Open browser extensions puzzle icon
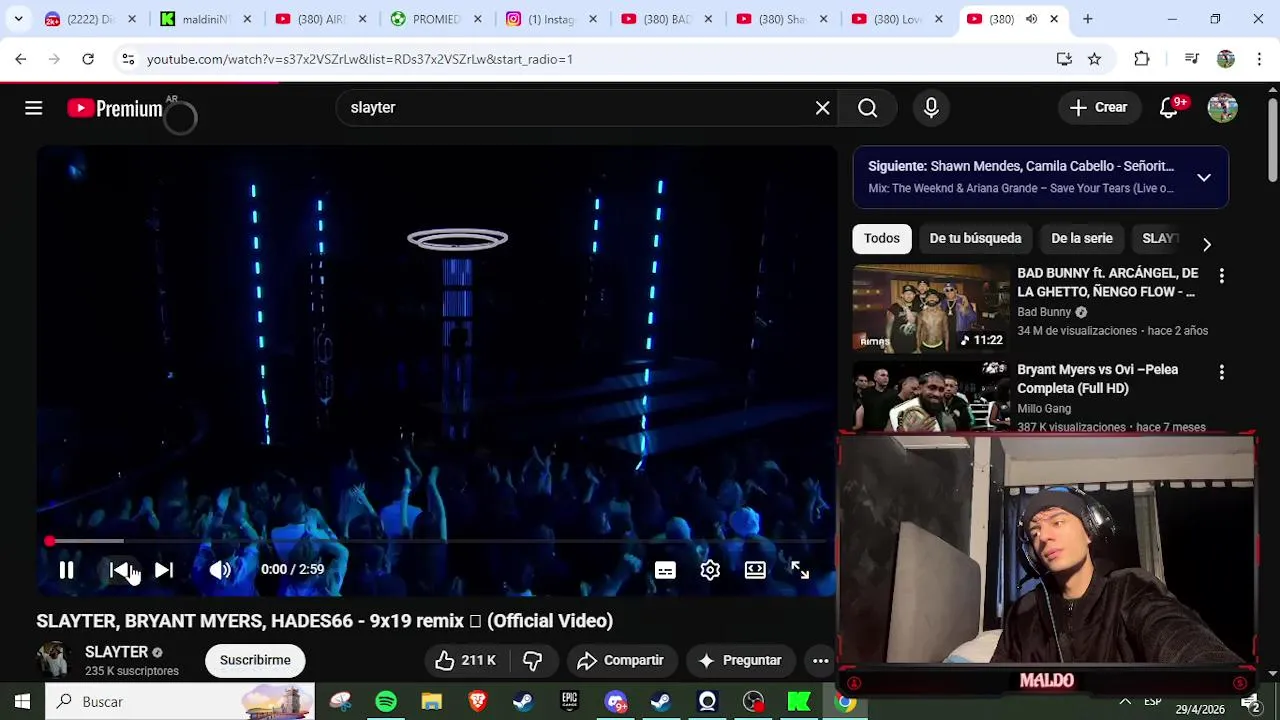Viewport: 1280px width, 720px height. 1141,60
